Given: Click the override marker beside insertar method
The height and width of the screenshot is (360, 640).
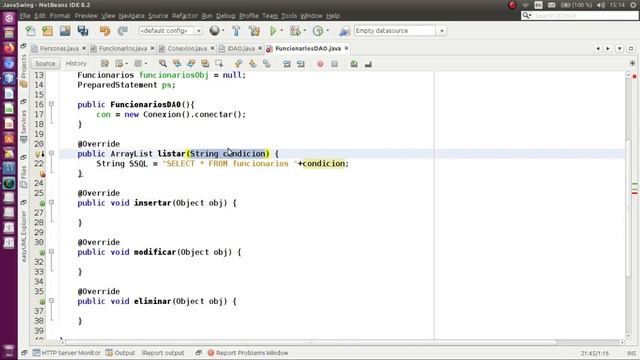Looking at the screenshot, I should pos(42,203).
